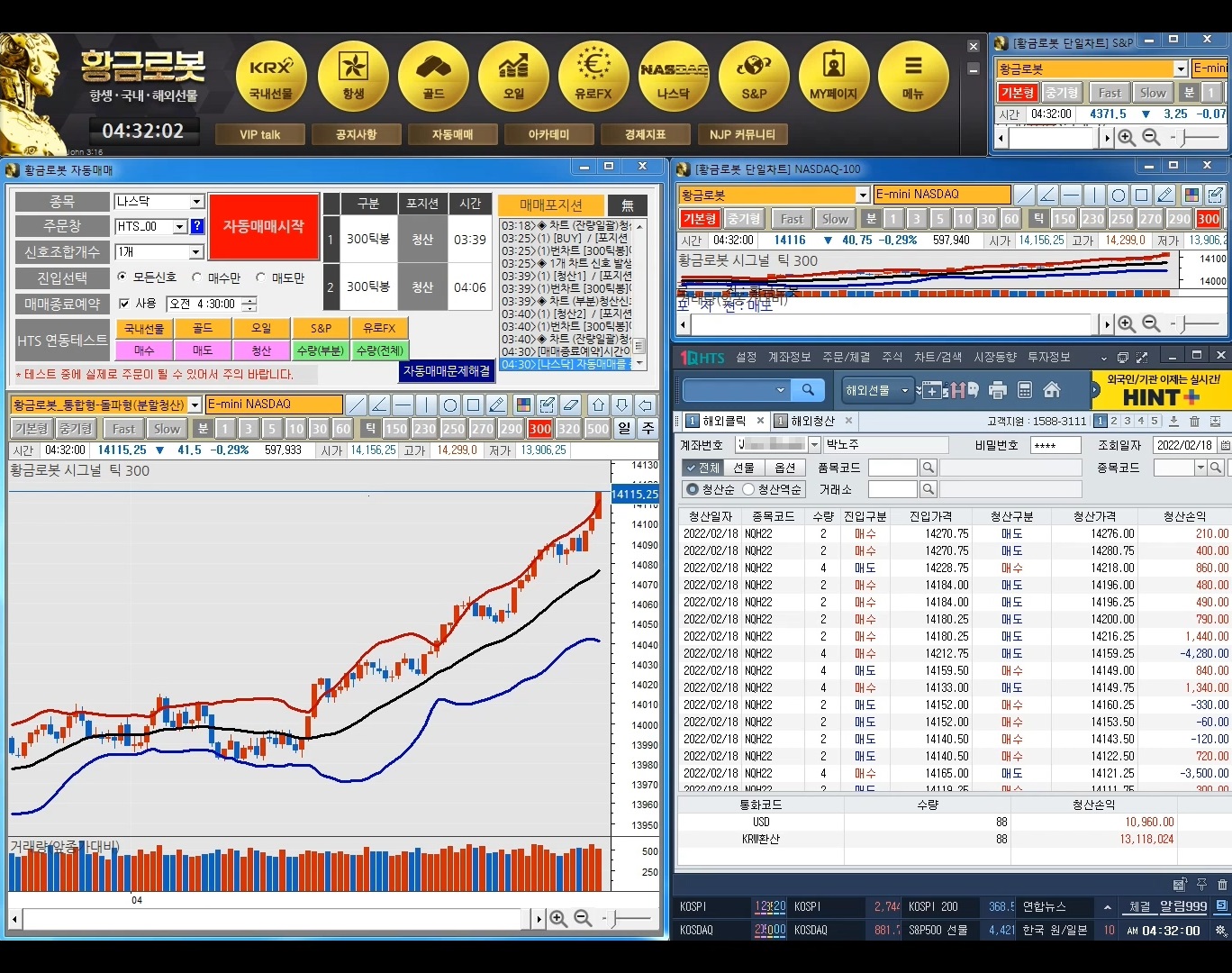Click the trash icon in the HTS tab bar
The image size is (1232, 973).
tap(1194, 421)
